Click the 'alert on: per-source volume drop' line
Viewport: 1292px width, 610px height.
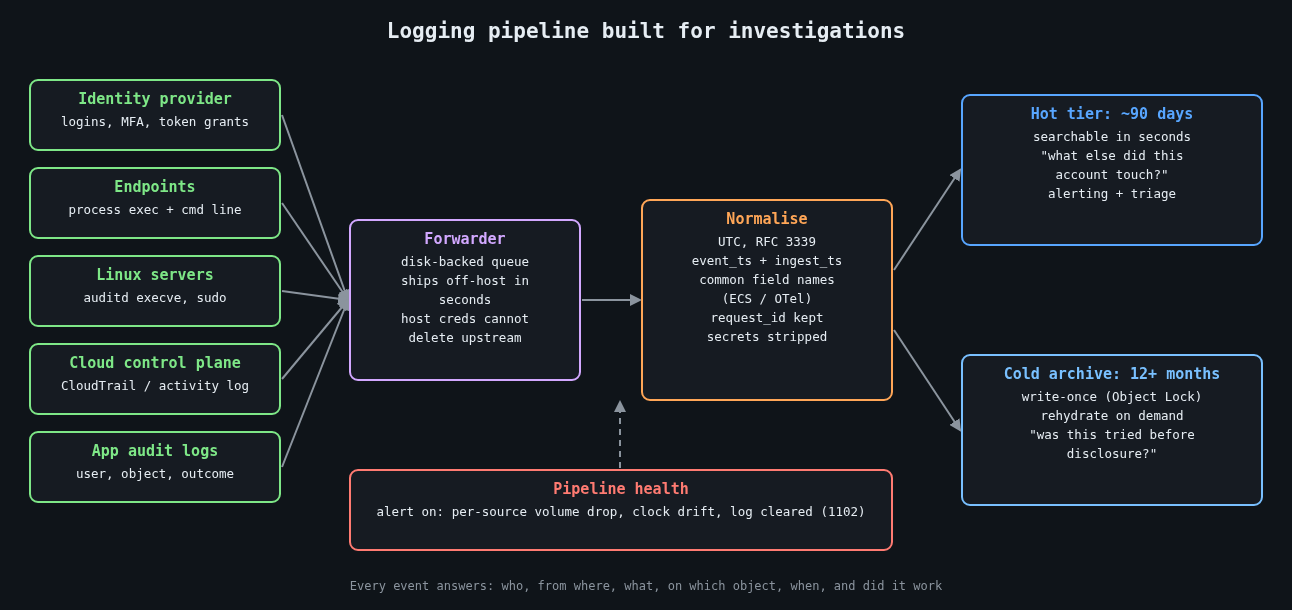tap(621, 512)
